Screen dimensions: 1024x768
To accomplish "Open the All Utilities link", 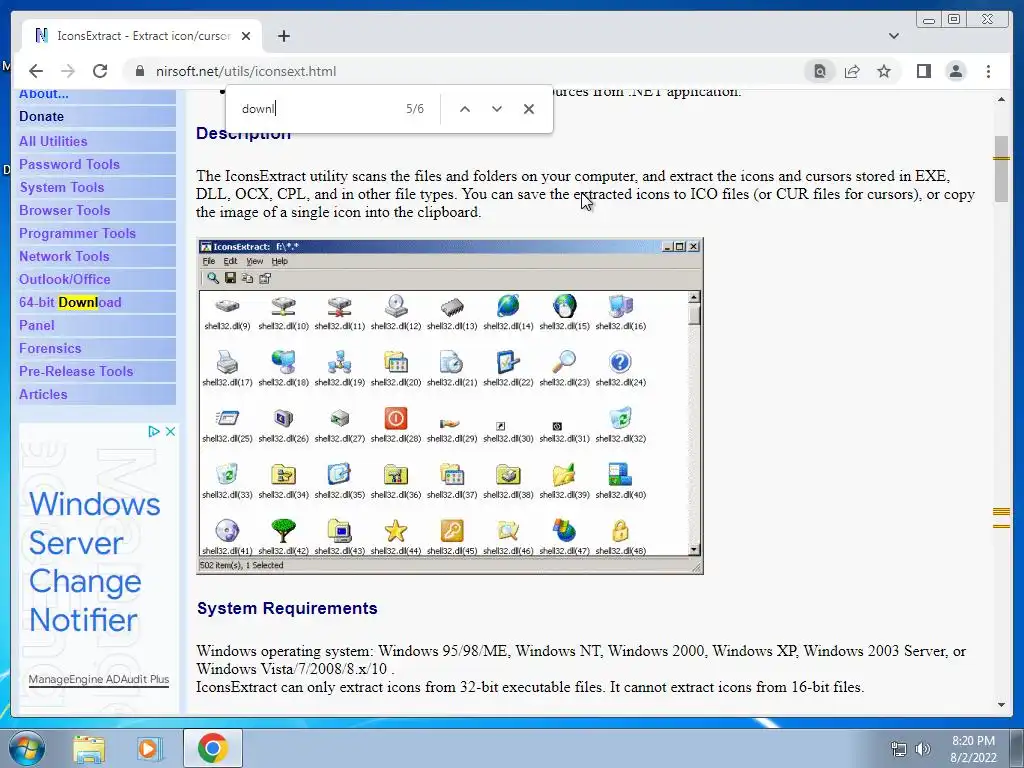I will [53, 141].
